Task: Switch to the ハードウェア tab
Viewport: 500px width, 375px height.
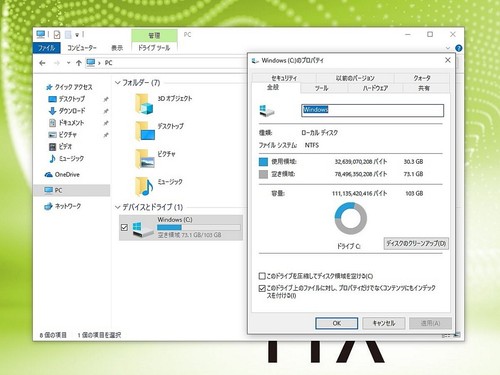Action: point(376,88)
